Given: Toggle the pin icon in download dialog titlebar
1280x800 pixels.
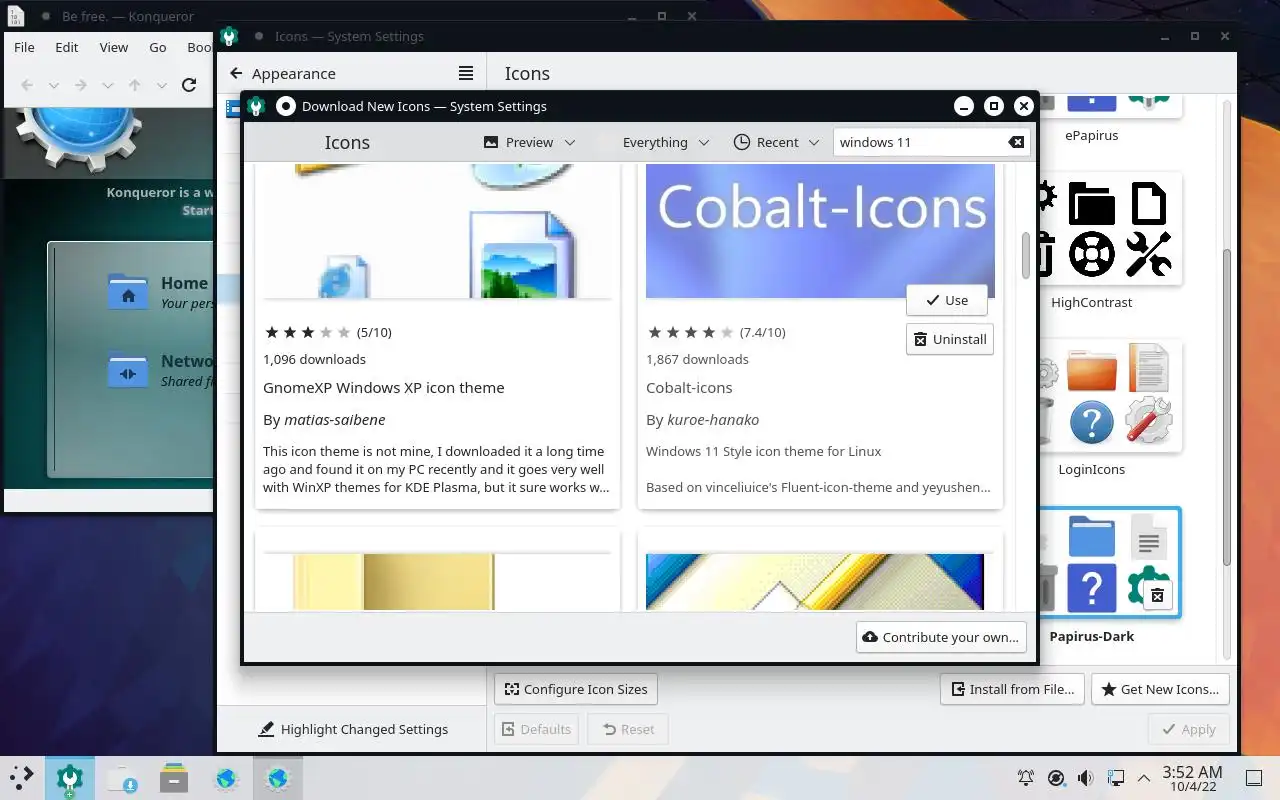Looking at the screenshot, I should pyautogui.click(x=286, y=106).
